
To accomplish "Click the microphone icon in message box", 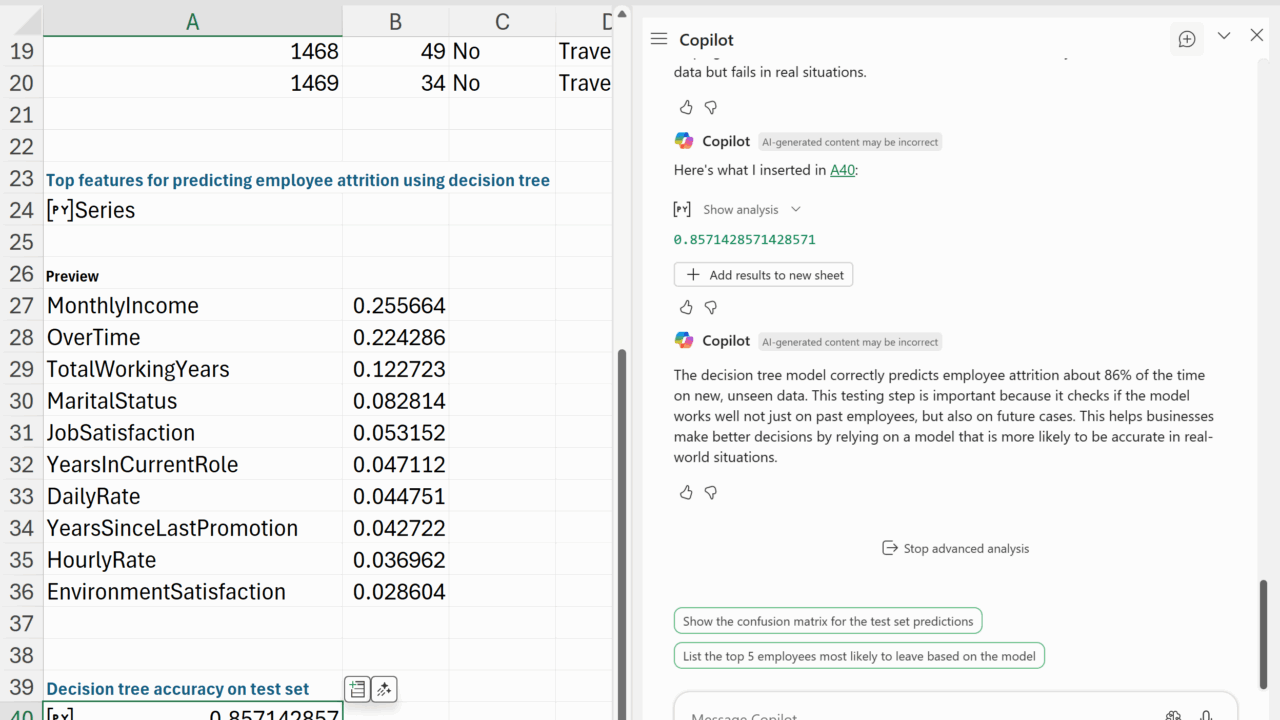I will tap(1206, 715).
